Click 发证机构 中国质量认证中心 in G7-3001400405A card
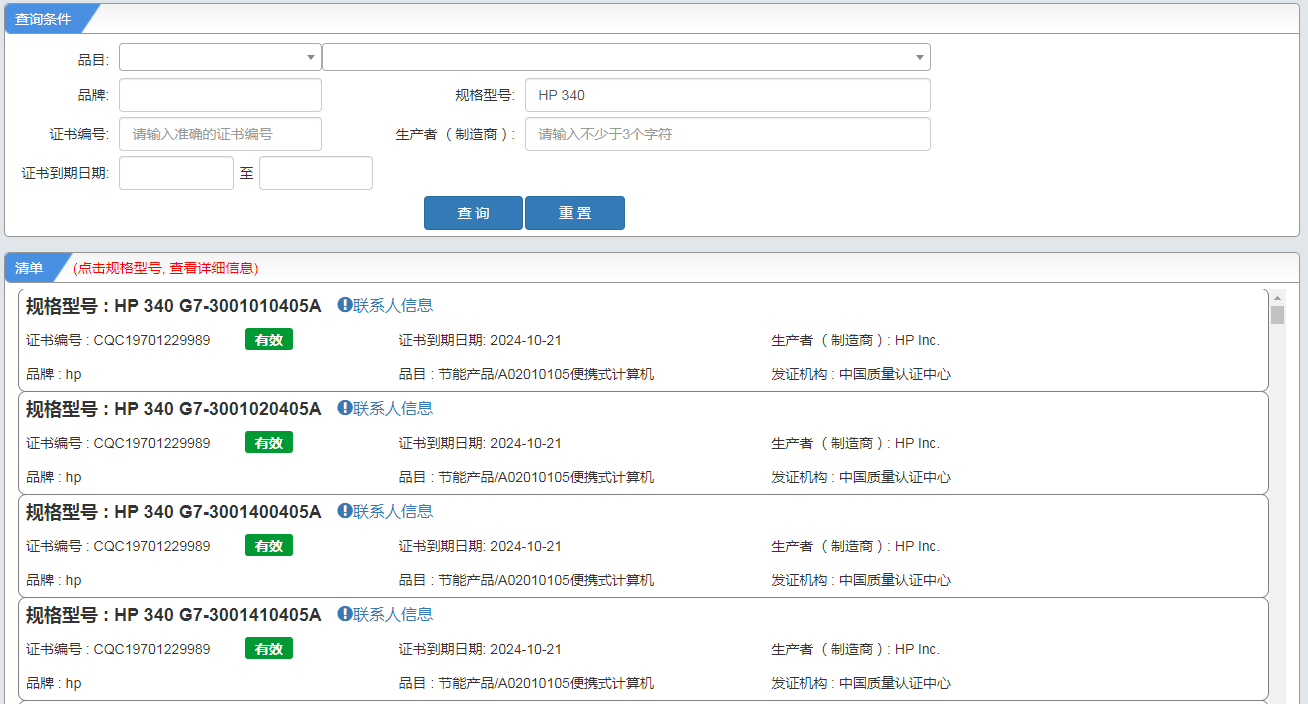This screenshot has height=704, width=1308. click(x=861, y=580)
